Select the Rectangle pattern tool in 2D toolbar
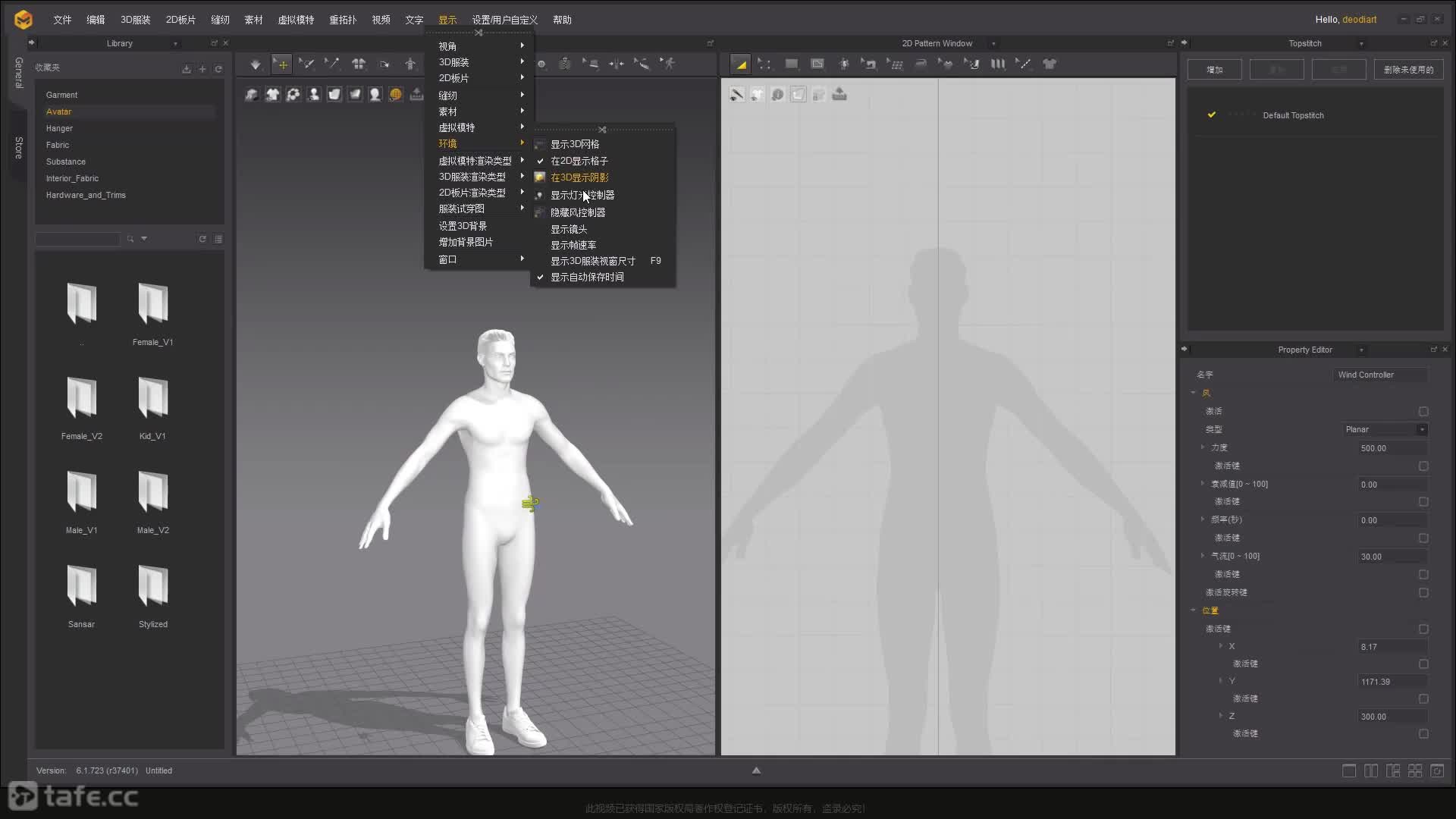 [x=791, y=64]
